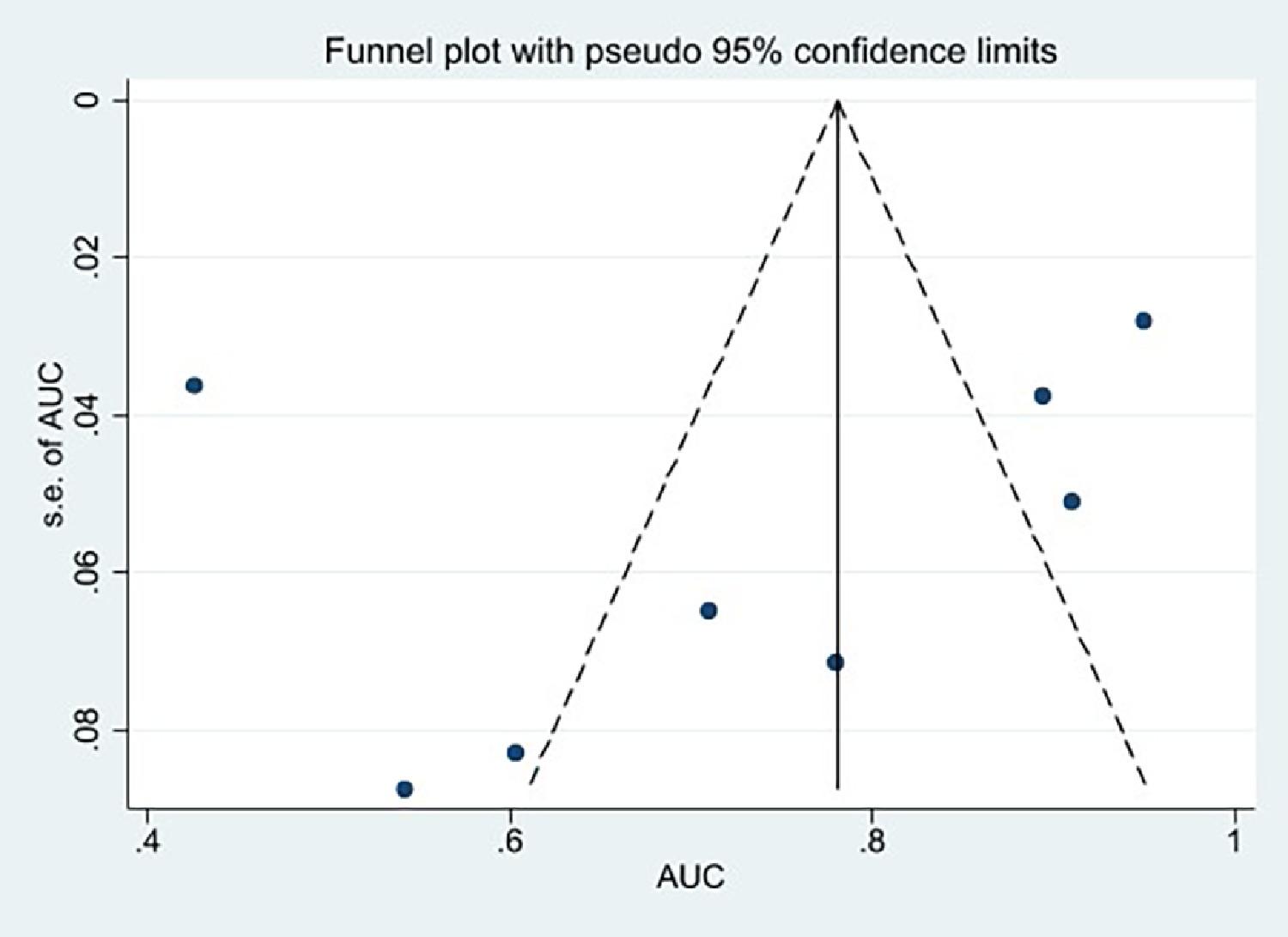Select the lowest data point on the plot
Viewport: 1288px width, 937px height.
(404, 788)
